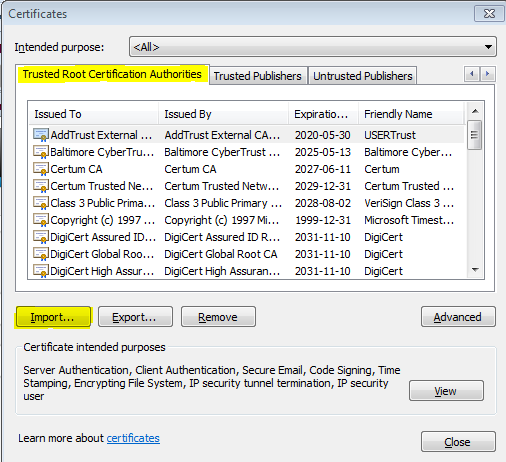Click the AddTrust External certificate icon
This screenshot has width=506, height=462.
pos(41,135)
